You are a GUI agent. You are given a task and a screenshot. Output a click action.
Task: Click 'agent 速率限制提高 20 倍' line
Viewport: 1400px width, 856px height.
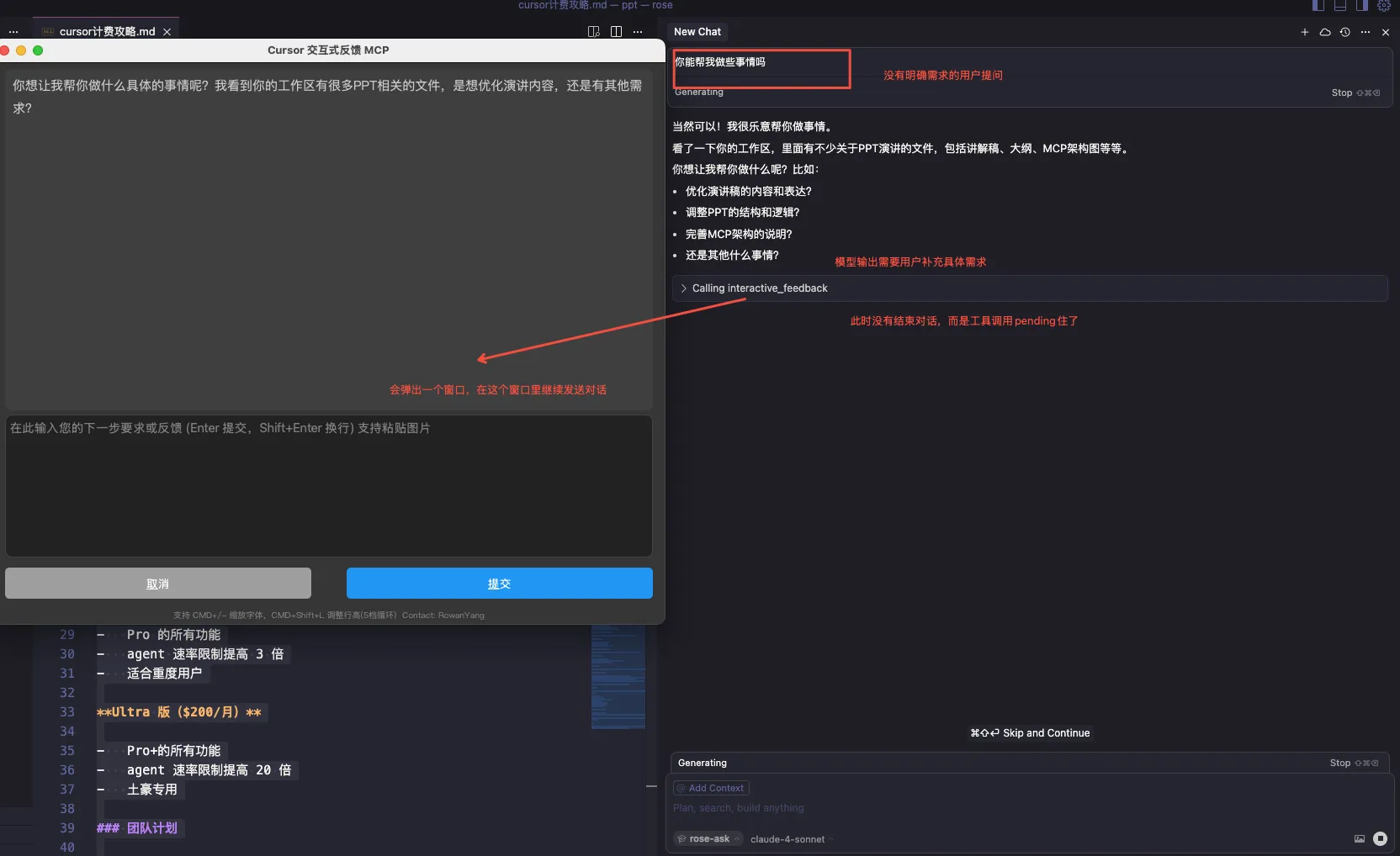[x=209, y=770]
